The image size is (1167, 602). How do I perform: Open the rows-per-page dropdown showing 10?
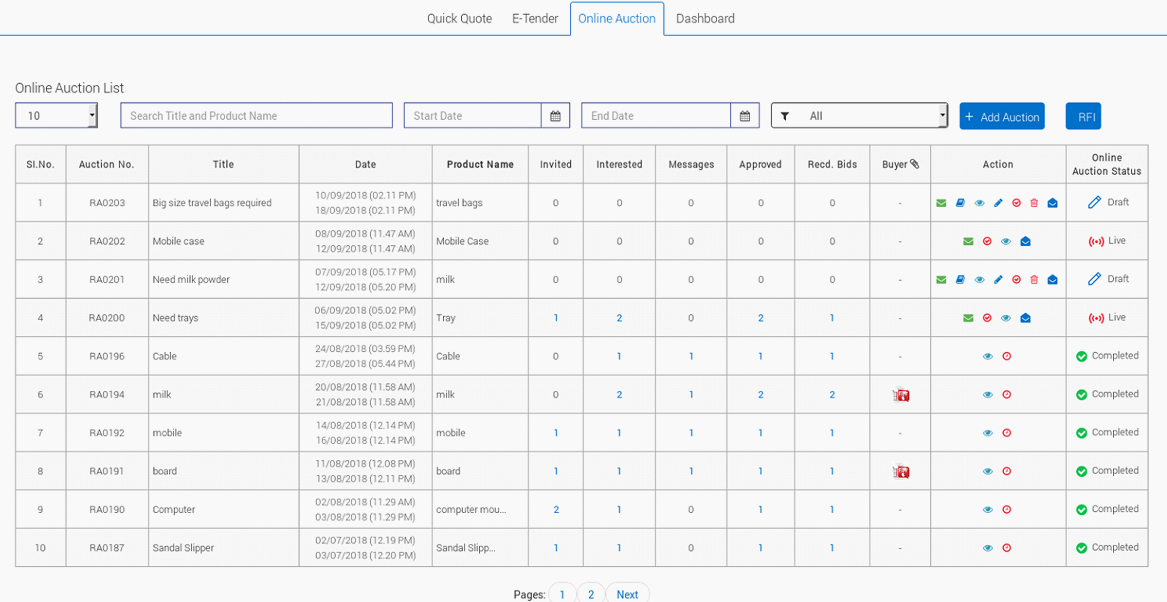[x=57, y=116]
